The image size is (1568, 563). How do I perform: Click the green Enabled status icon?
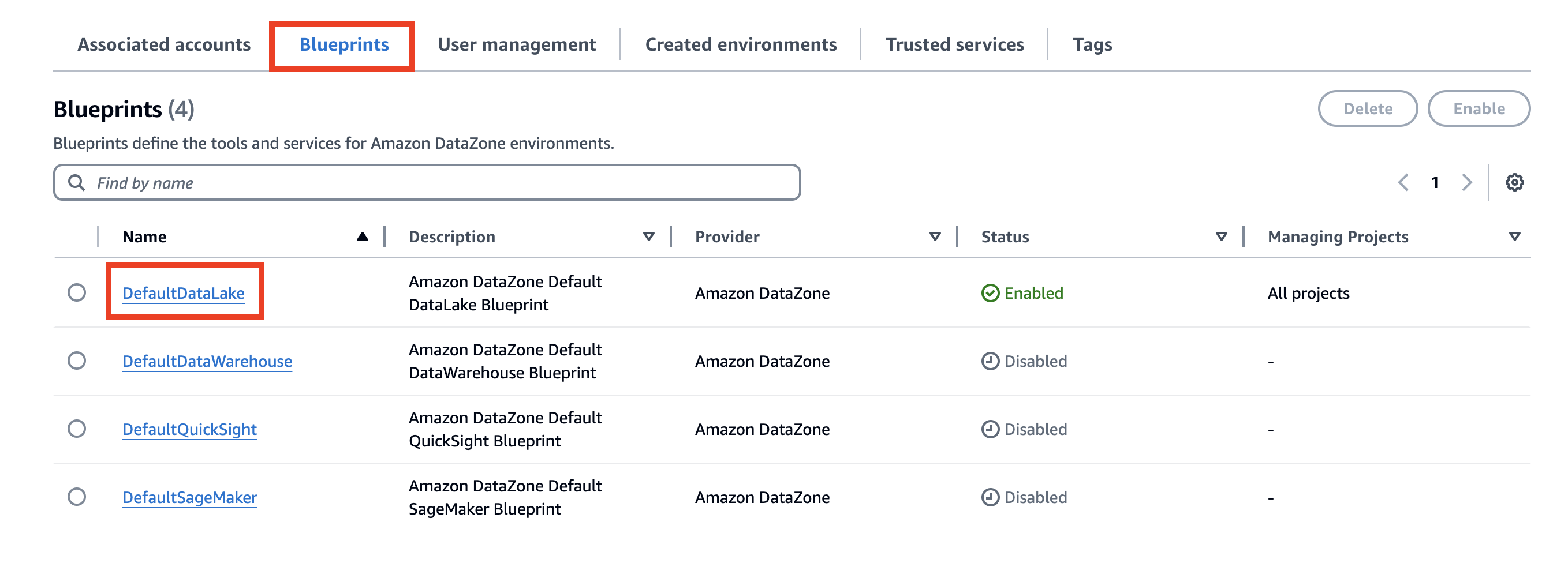tap(990, 293)
